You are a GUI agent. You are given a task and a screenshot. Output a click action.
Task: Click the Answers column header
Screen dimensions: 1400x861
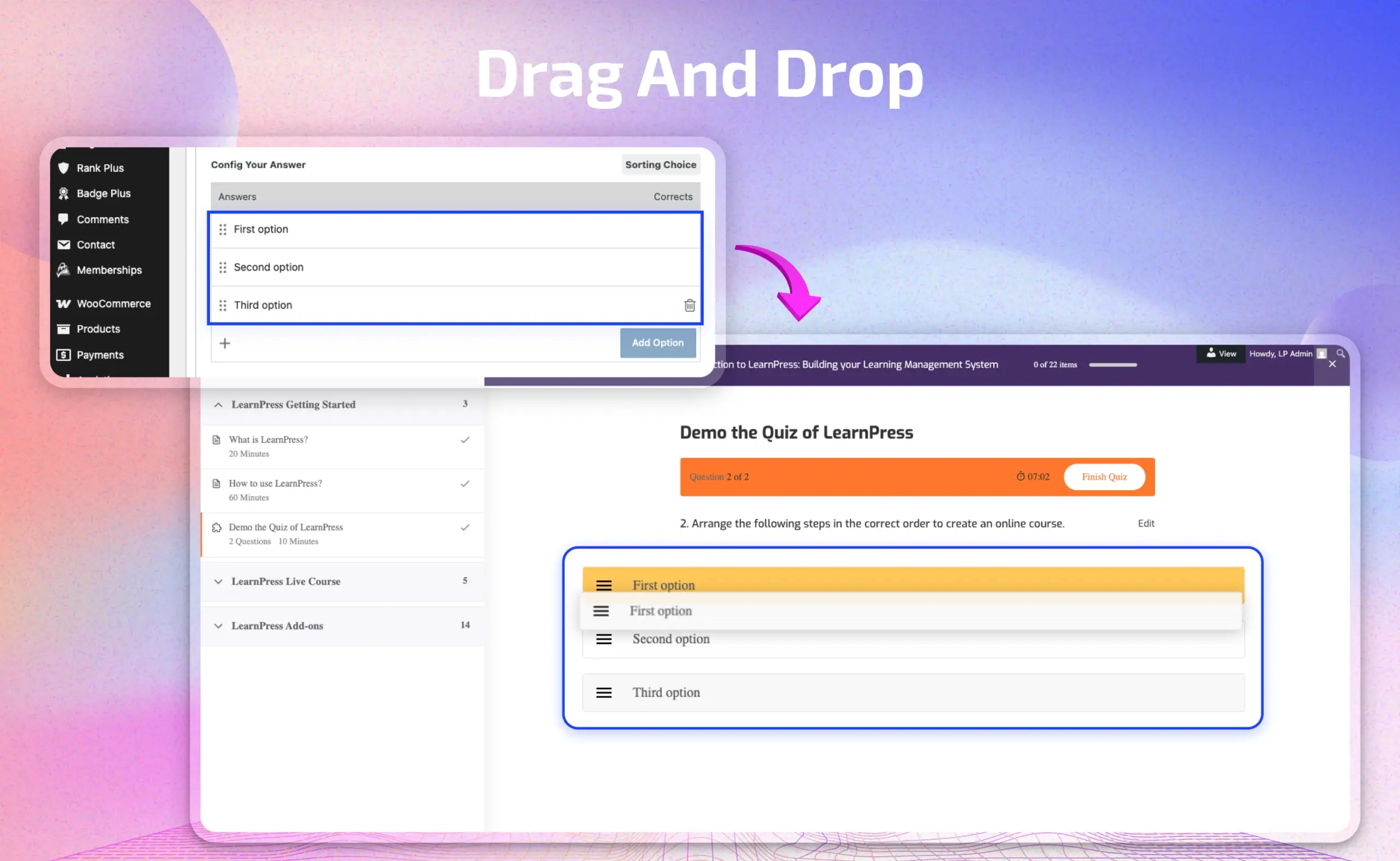click(237, 196)
